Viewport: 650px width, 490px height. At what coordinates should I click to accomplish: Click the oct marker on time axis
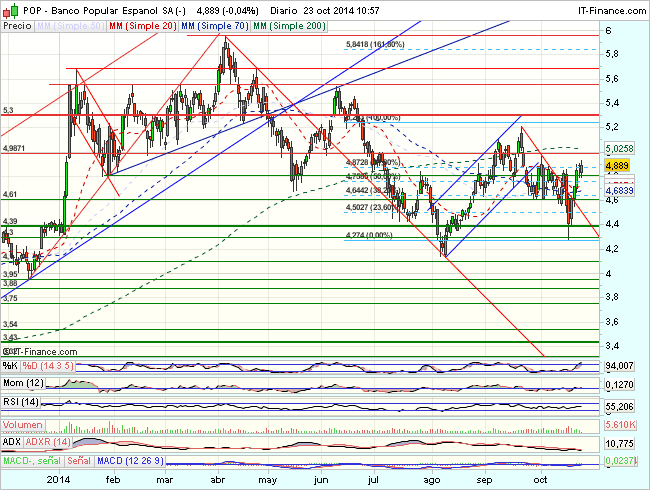point(540,480)
